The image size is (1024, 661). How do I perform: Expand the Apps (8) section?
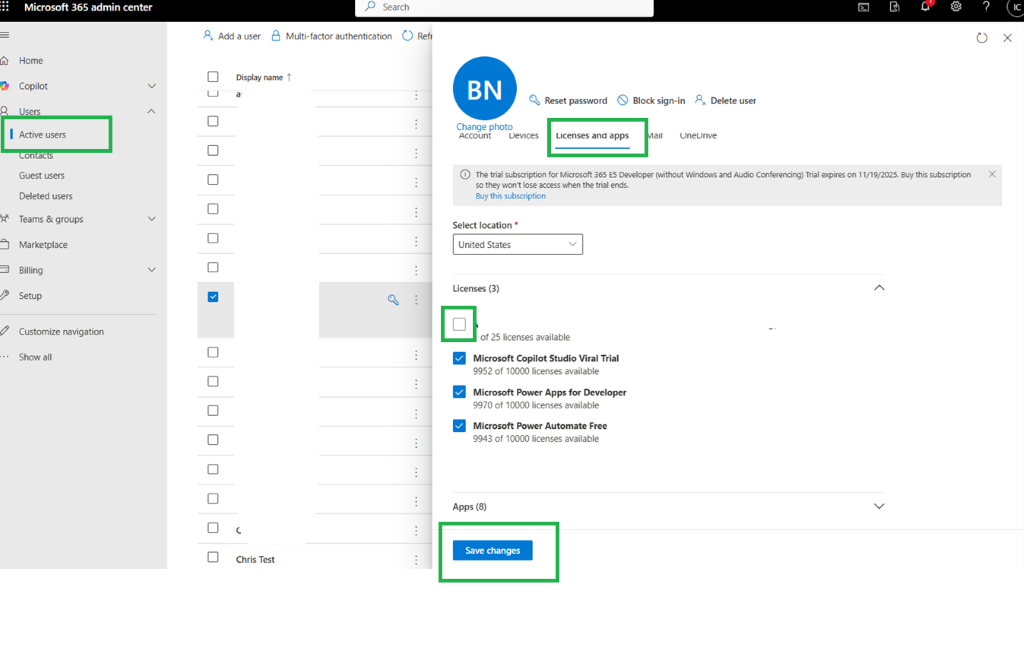point(879,507)
